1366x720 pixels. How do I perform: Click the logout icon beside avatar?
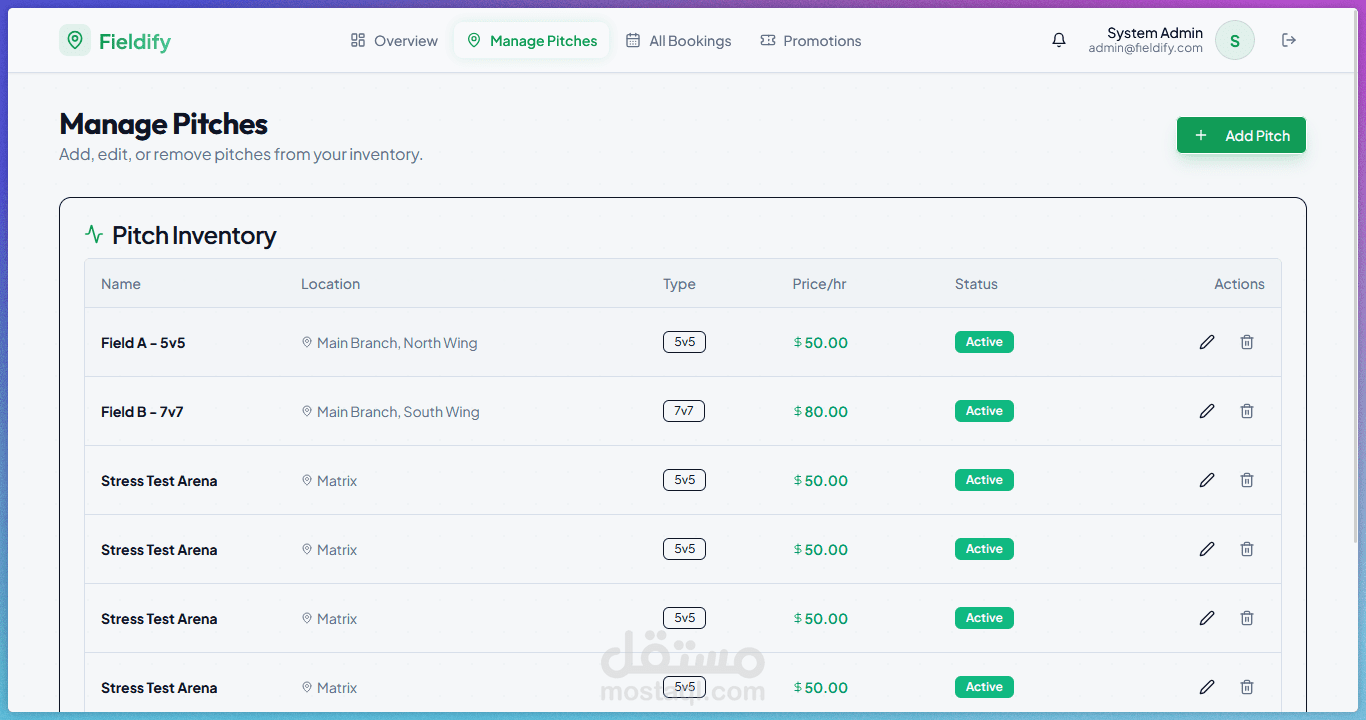point(1289,41)
